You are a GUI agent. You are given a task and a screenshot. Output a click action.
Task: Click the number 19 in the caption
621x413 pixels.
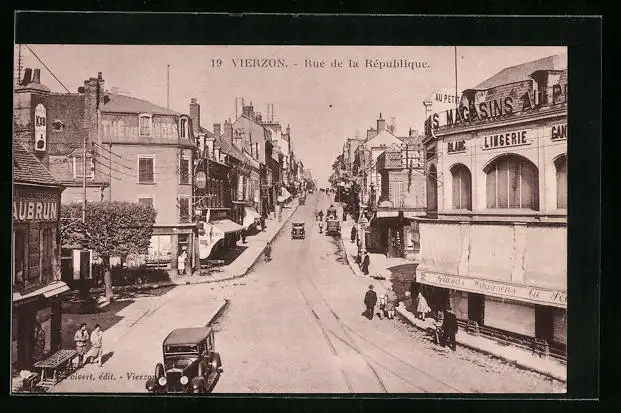coord(216,63)
